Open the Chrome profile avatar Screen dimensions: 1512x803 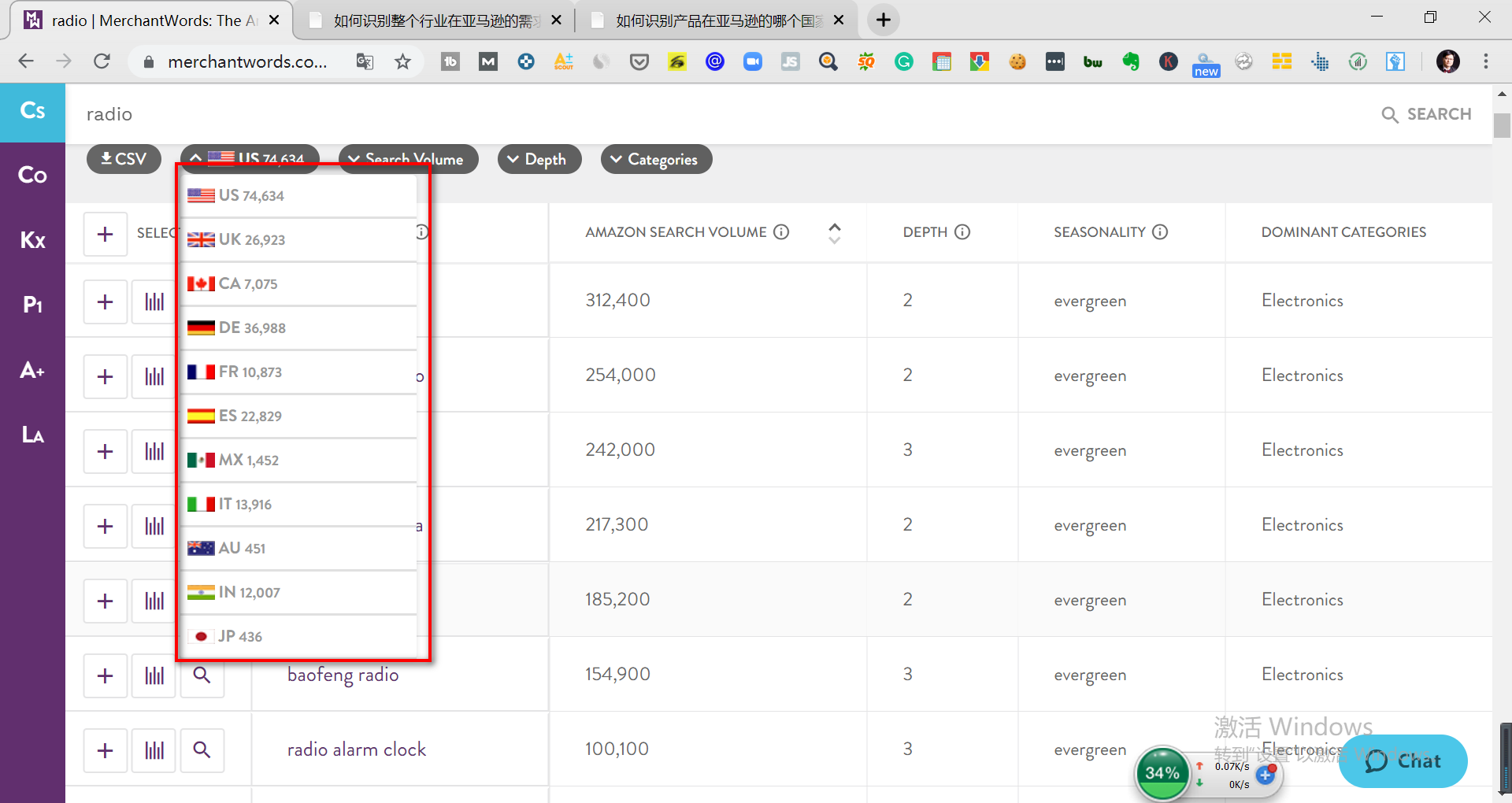1448,61
